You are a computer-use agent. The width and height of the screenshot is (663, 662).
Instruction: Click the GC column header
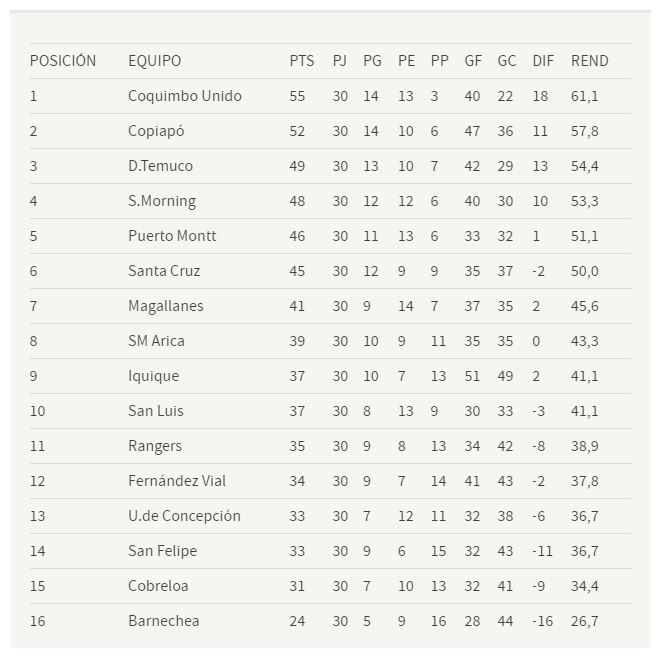coord(507,61)
